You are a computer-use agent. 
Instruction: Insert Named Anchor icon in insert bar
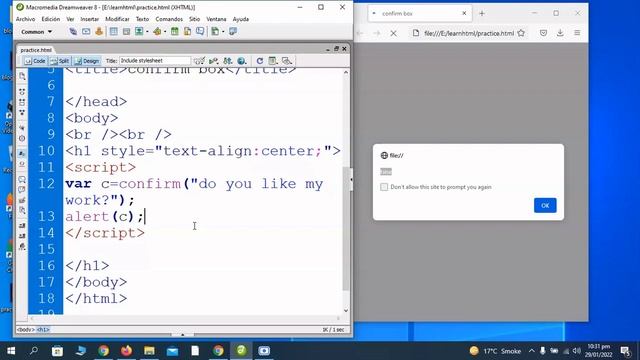click(99, 31)
